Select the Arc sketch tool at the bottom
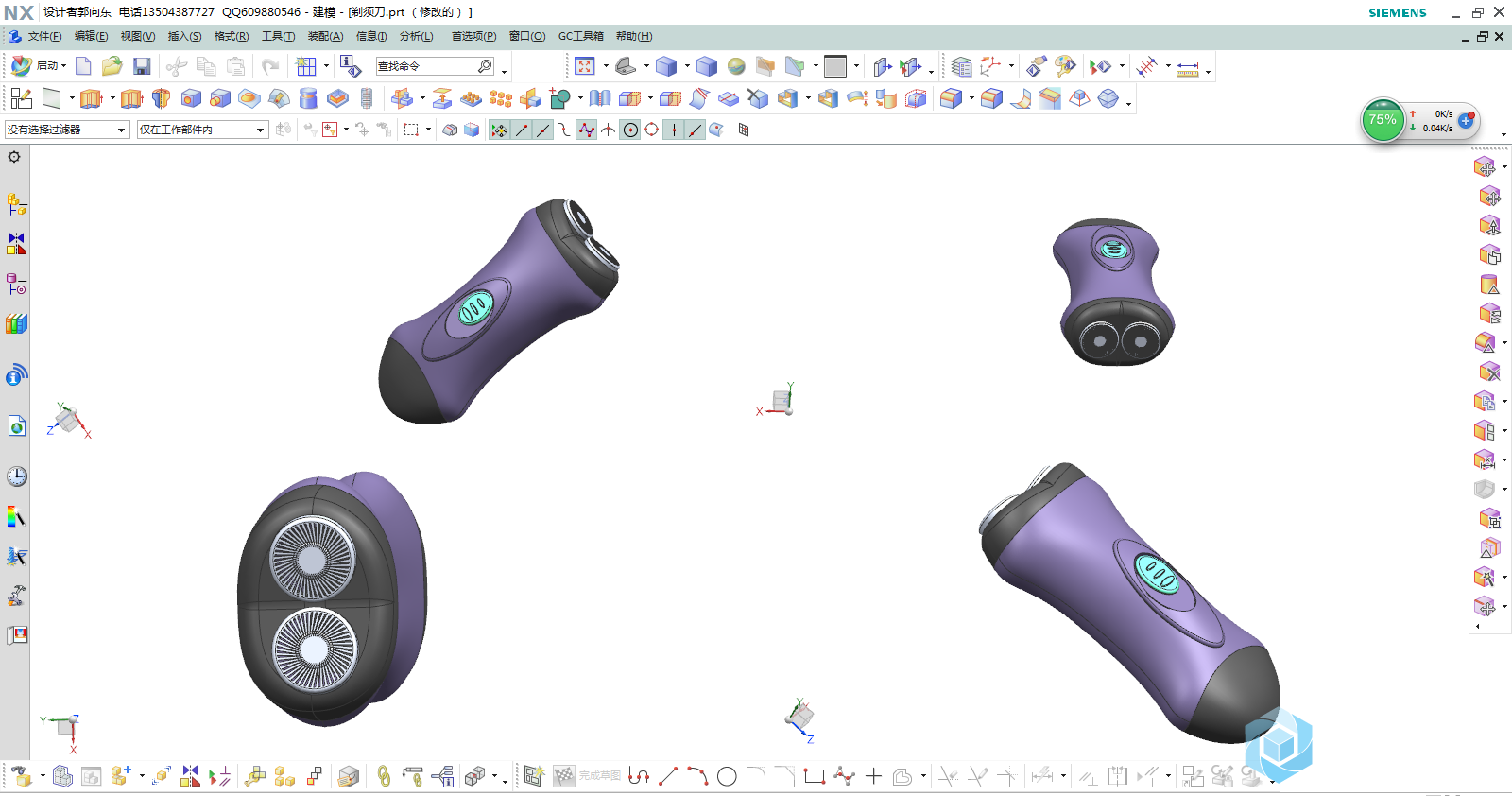The image size is (1512, 796). [x=697, y=776]
